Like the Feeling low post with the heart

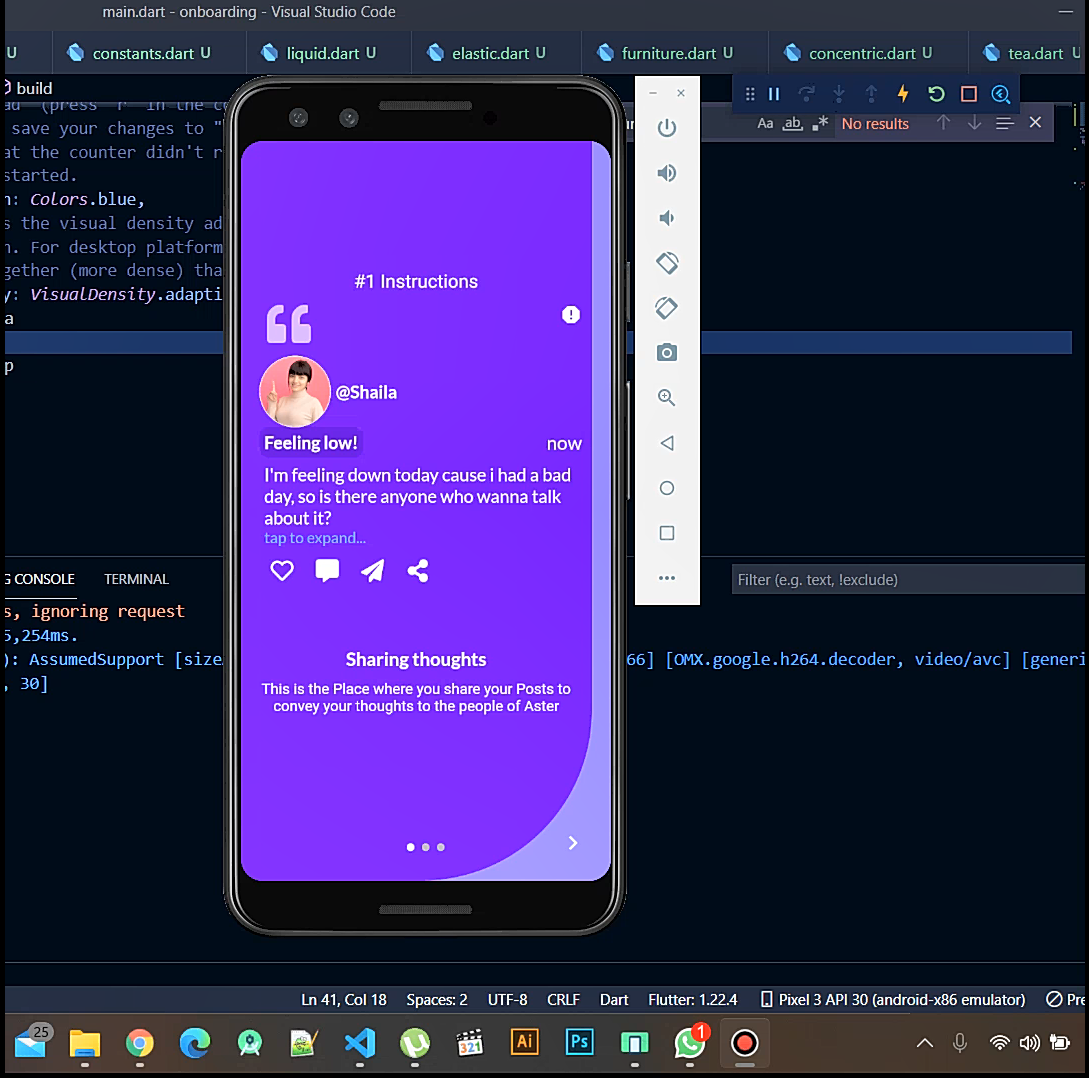(281, 570)
